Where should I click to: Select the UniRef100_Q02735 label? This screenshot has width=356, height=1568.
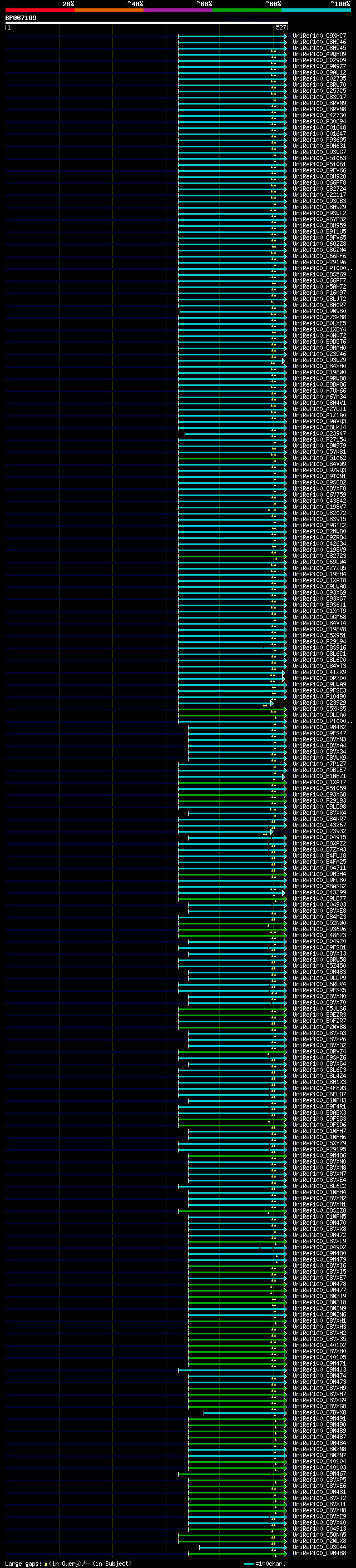click(x=319, y=78)
